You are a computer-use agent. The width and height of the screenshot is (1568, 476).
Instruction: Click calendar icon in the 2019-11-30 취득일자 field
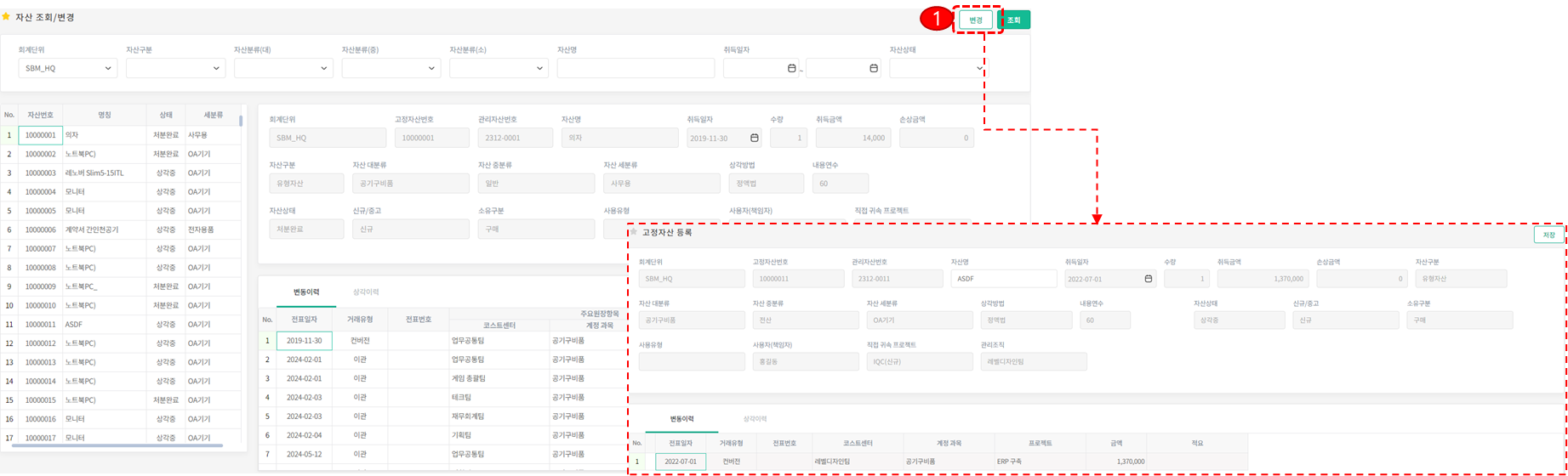point(754,138)
